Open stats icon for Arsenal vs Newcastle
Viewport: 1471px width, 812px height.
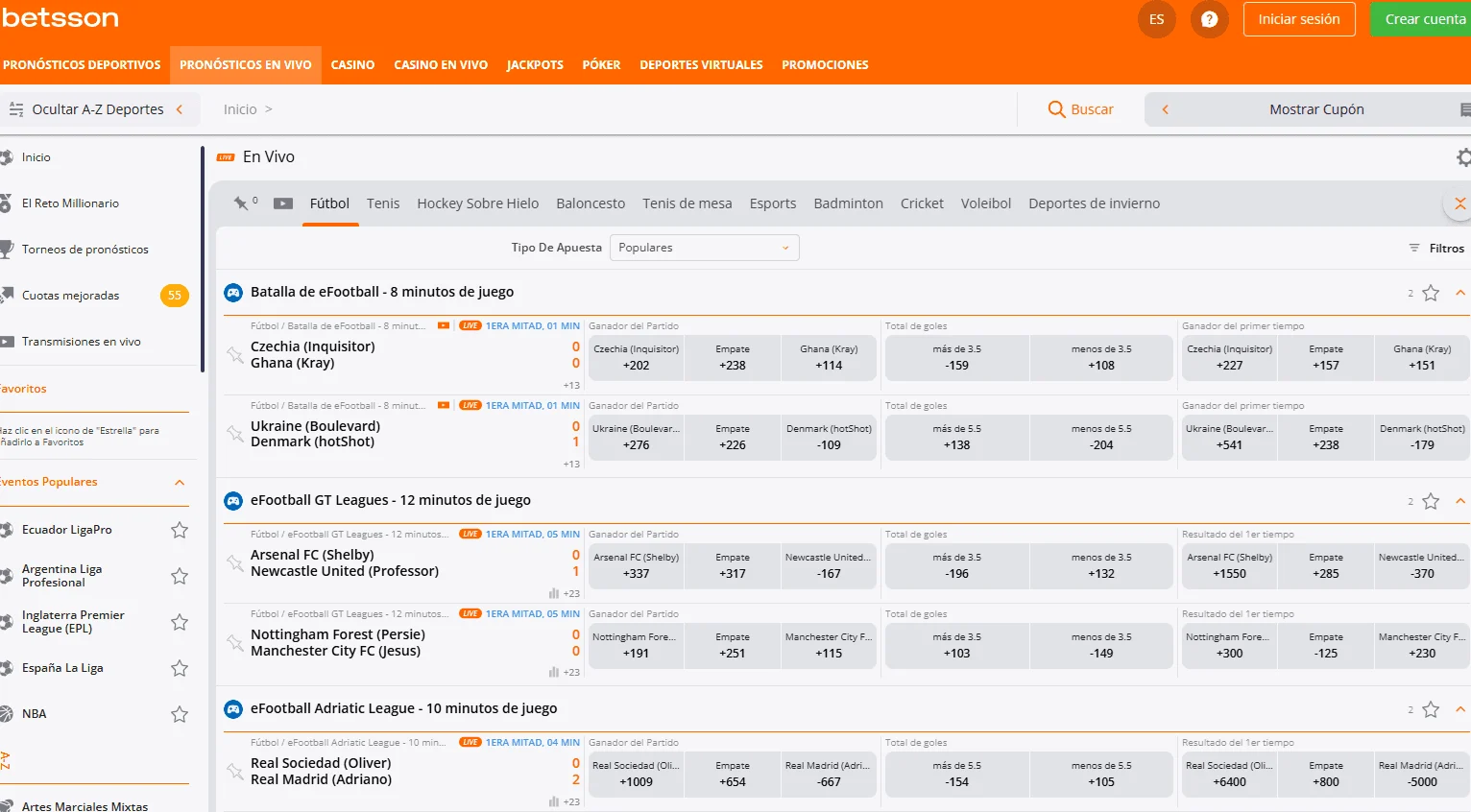(553, 593)
